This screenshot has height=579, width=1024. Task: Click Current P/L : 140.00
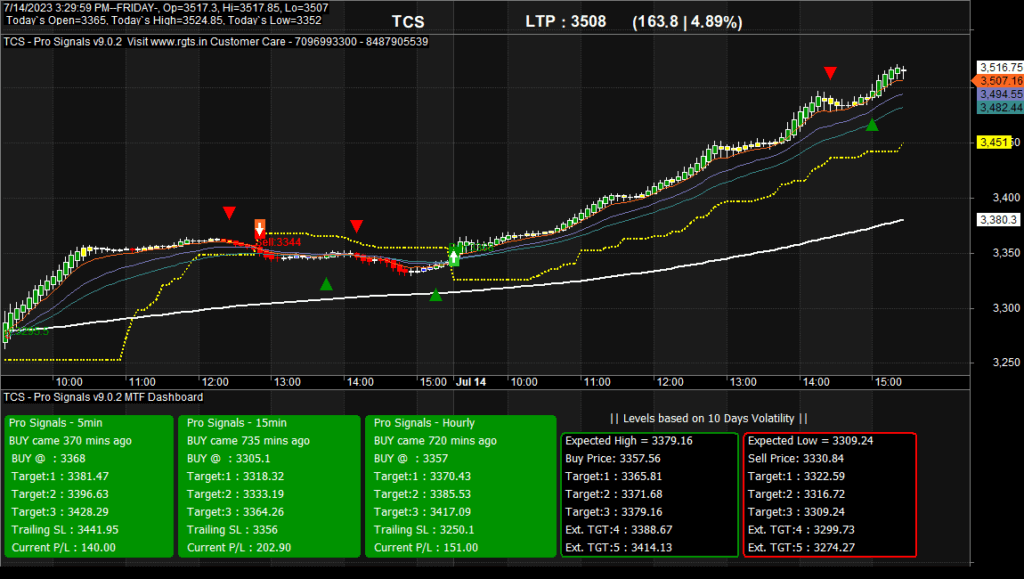[63, 548]
